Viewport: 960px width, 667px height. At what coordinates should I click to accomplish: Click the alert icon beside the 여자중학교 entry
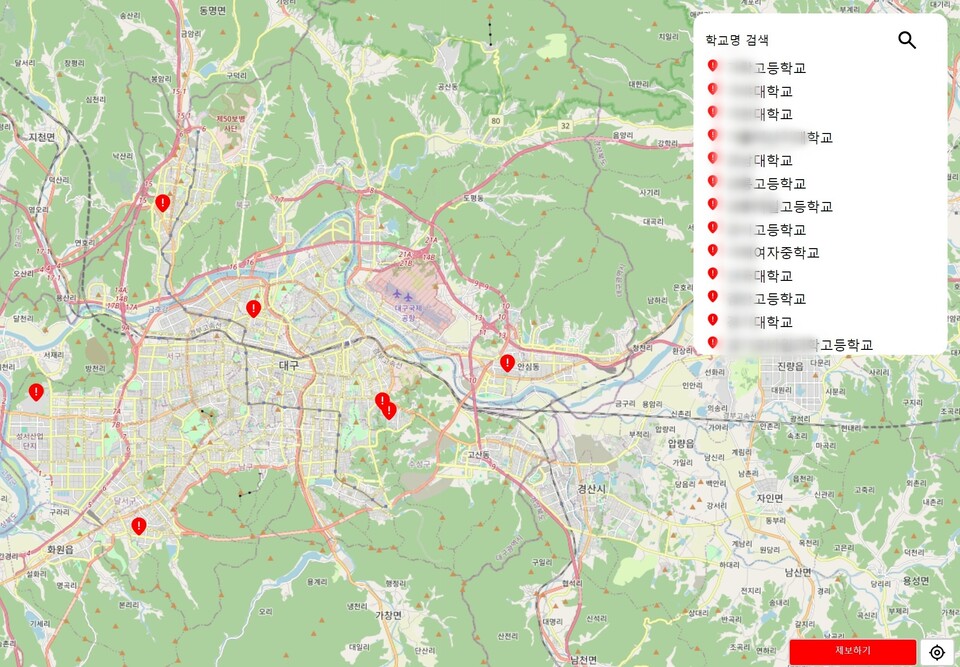point(713,251)
